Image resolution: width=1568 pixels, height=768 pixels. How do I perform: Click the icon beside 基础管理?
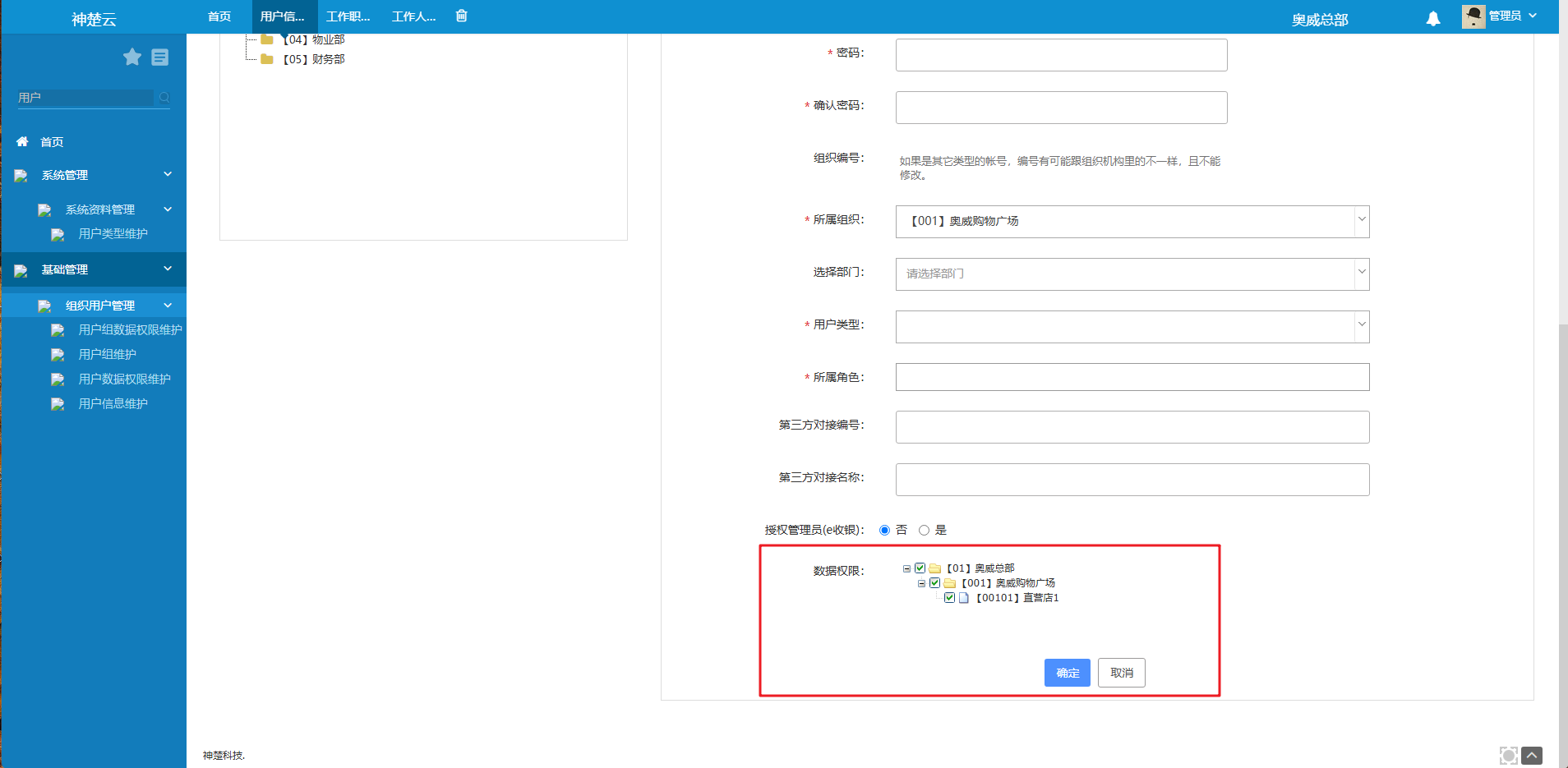[21, 270]
